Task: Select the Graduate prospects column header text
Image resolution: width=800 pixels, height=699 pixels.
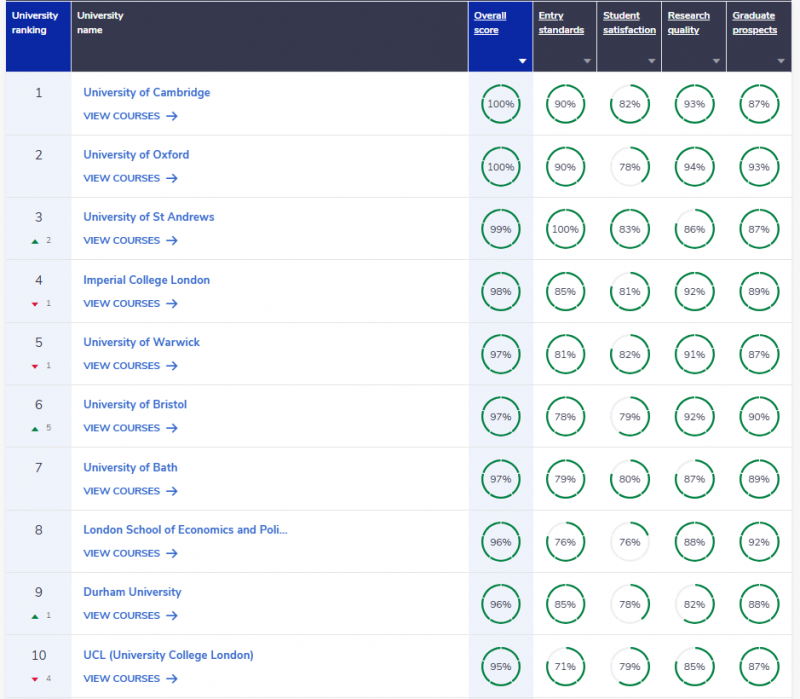Action: pos(754,23)
